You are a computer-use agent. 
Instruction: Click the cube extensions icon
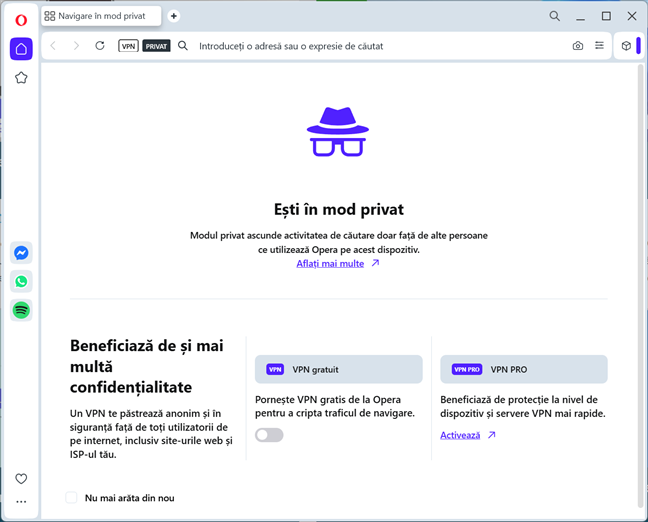pos(626,46)
